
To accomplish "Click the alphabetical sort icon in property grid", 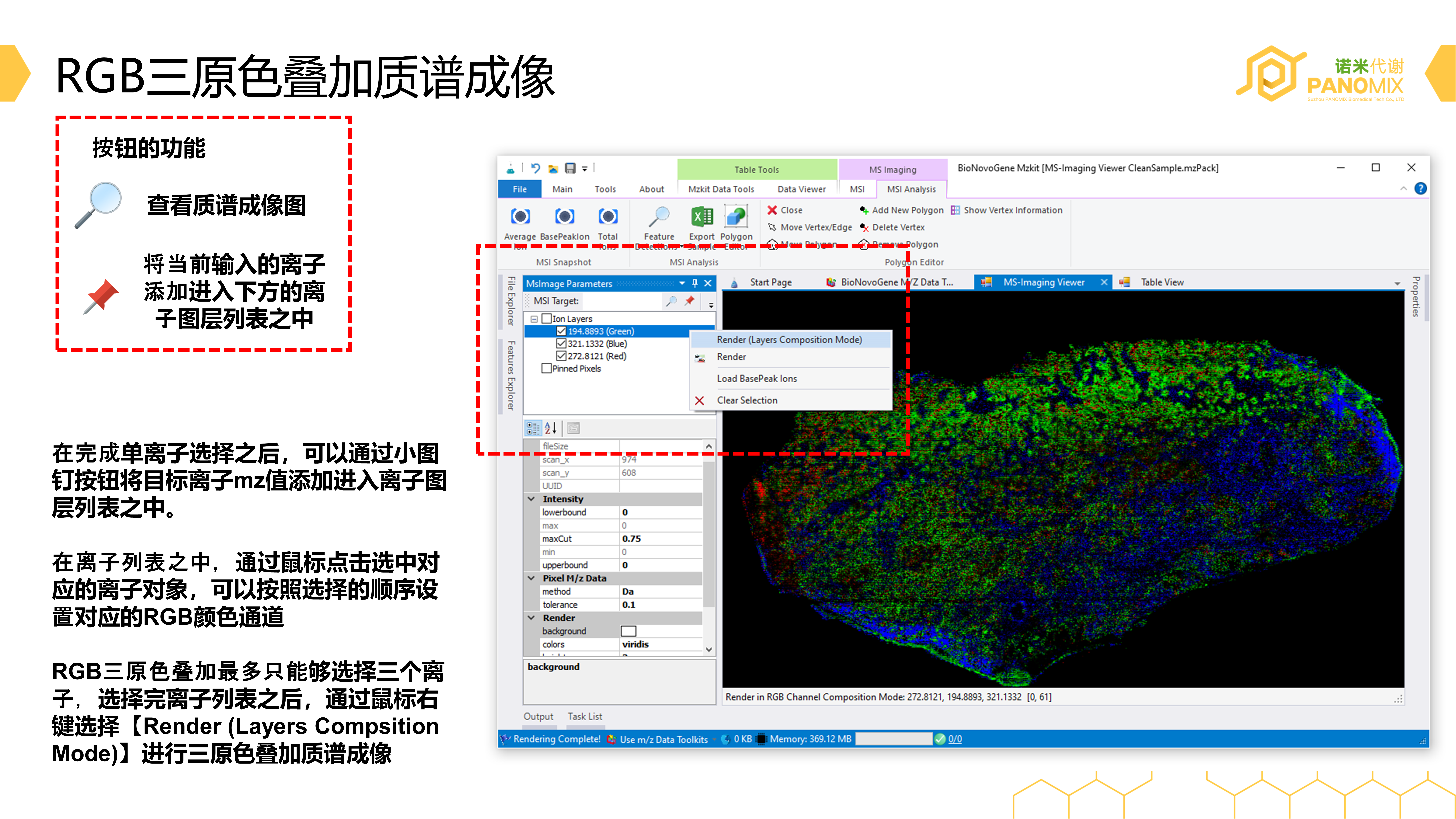I will (x=551, y=428).
